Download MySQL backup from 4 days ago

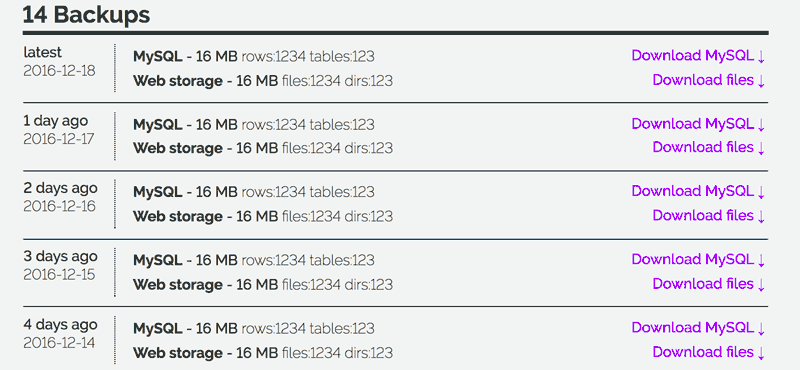698,328
